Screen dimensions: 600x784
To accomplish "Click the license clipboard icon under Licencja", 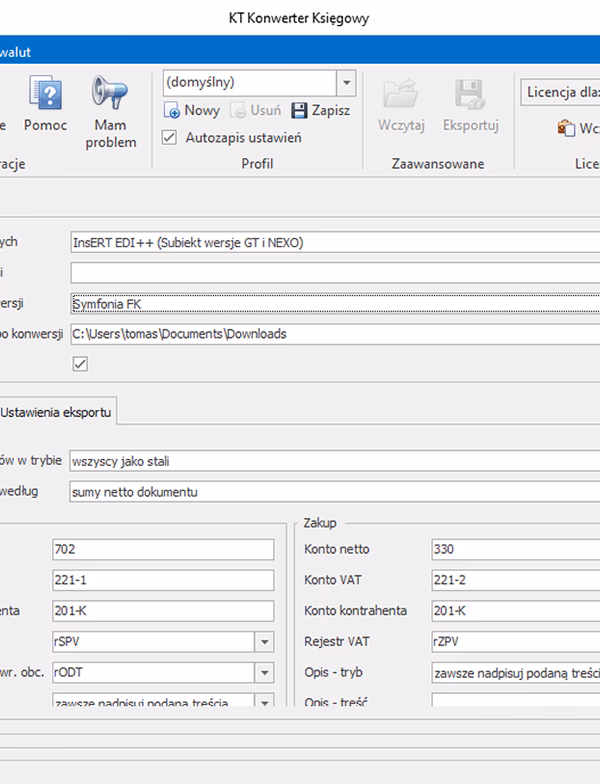I will (565, 128).
